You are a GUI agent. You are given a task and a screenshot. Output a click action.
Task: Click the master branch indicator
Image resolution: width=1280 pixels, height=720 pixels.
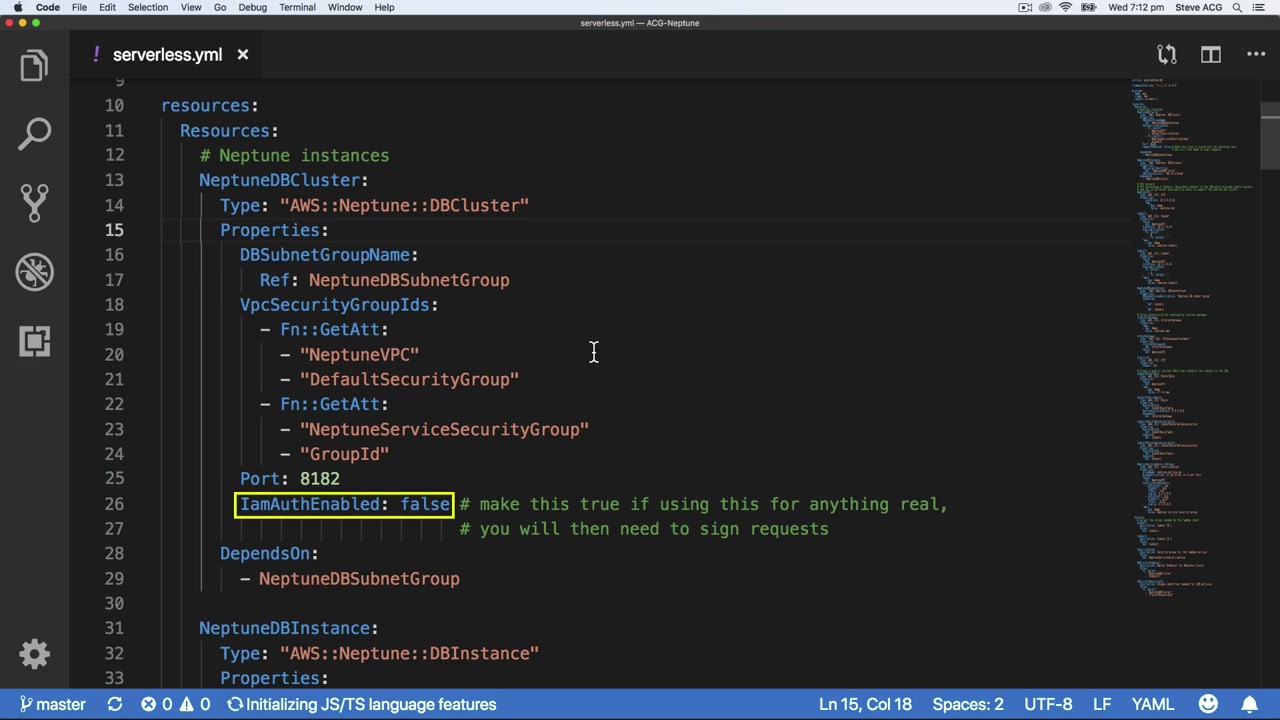click(52, 704)
